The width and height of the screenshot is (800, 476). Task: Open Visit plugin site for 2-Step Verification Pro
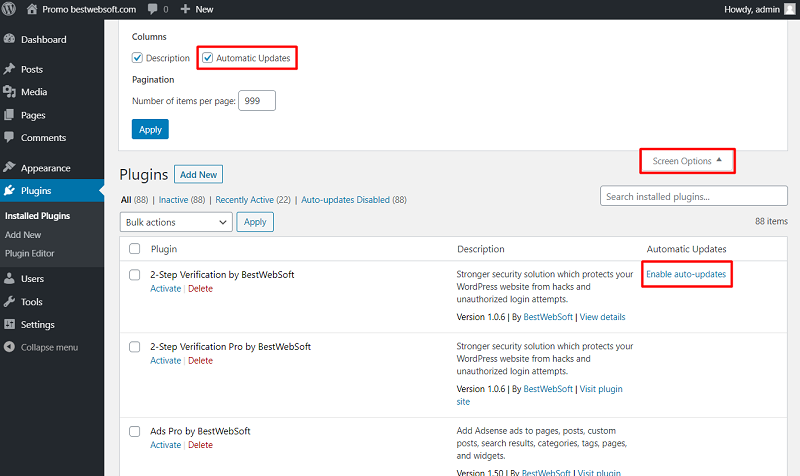click(601, 389)
